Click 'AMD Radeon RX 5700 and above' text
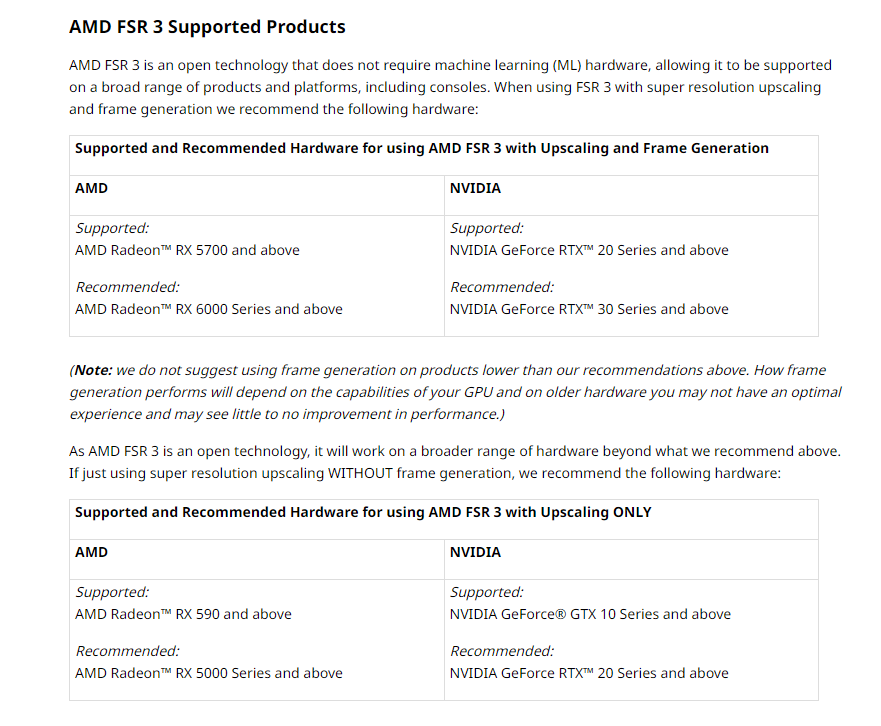The height and width of the screenshot is (726, 881). (187, 250)
